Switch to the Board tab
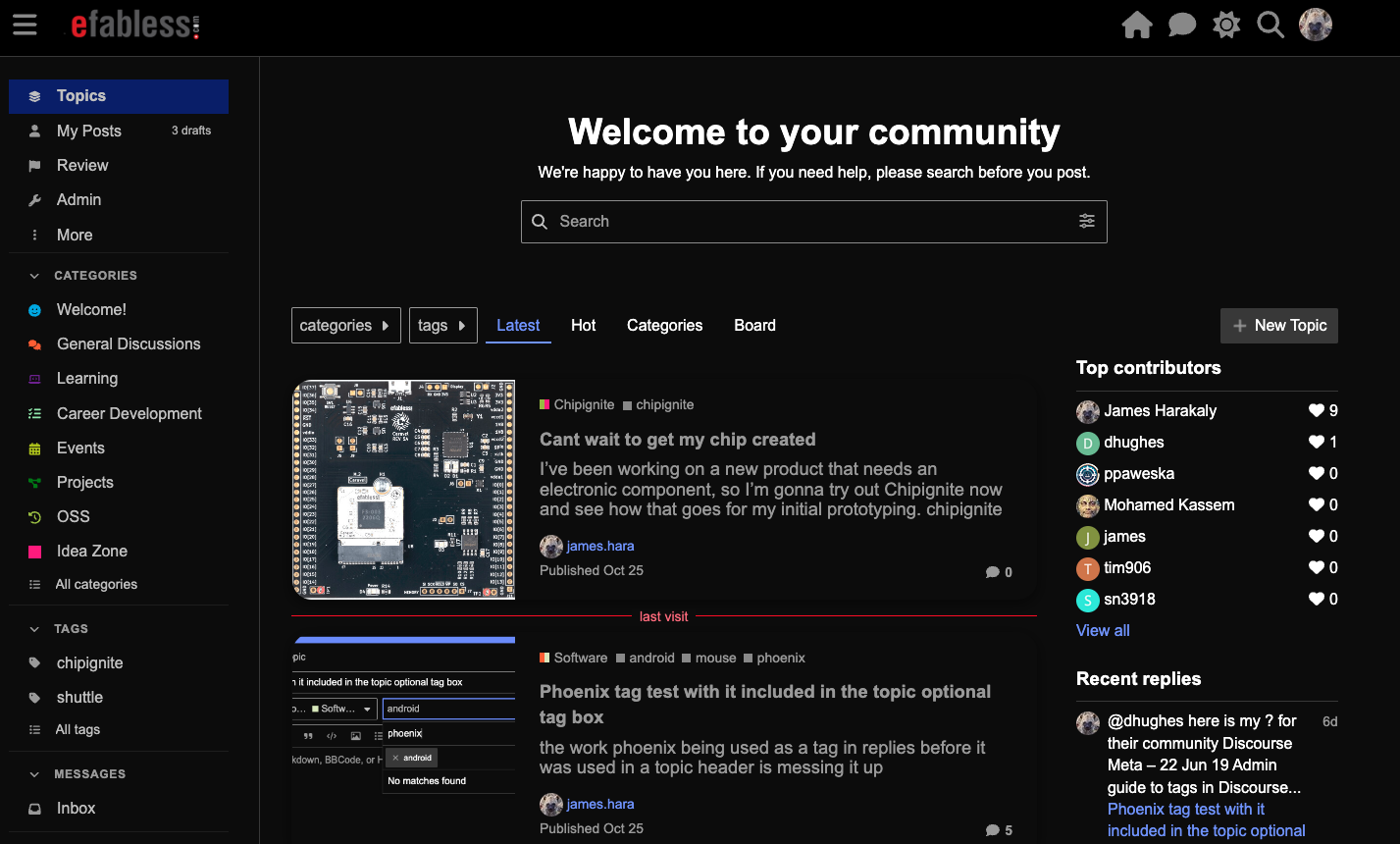1400x844 pixels. [x=754, y=326]
